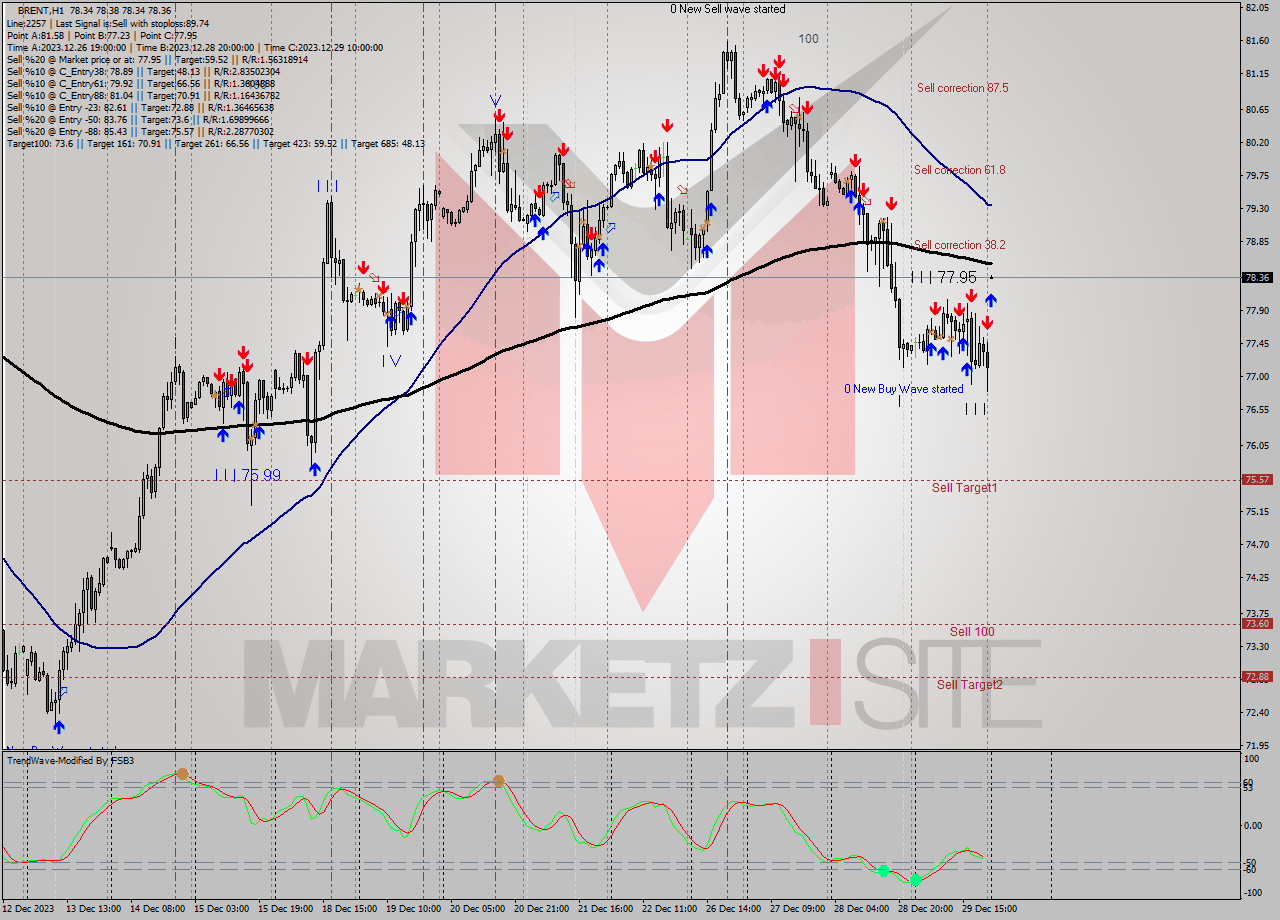Click the red price tag 75.57

(x=1257, y=480)
